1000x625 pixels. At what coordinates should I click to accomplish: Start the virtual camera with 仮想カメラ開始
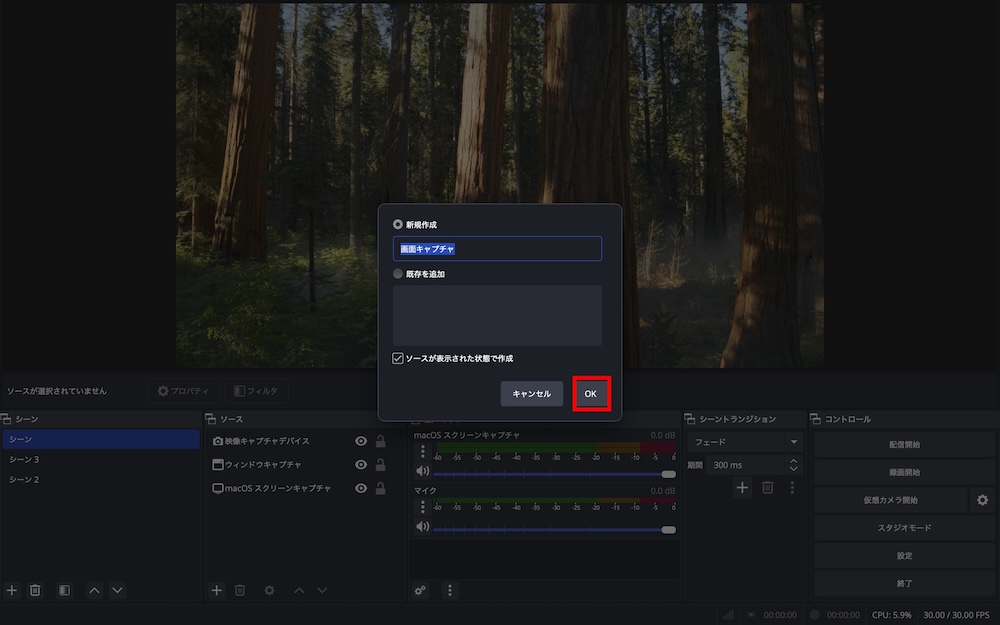pos(891,500)
